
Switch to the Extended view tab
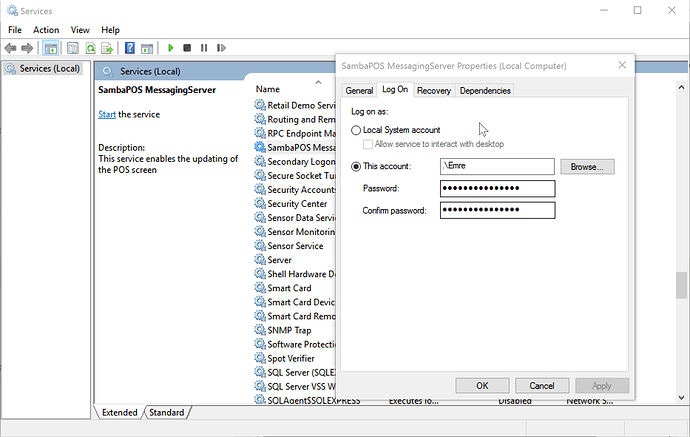tap(119, 412)
